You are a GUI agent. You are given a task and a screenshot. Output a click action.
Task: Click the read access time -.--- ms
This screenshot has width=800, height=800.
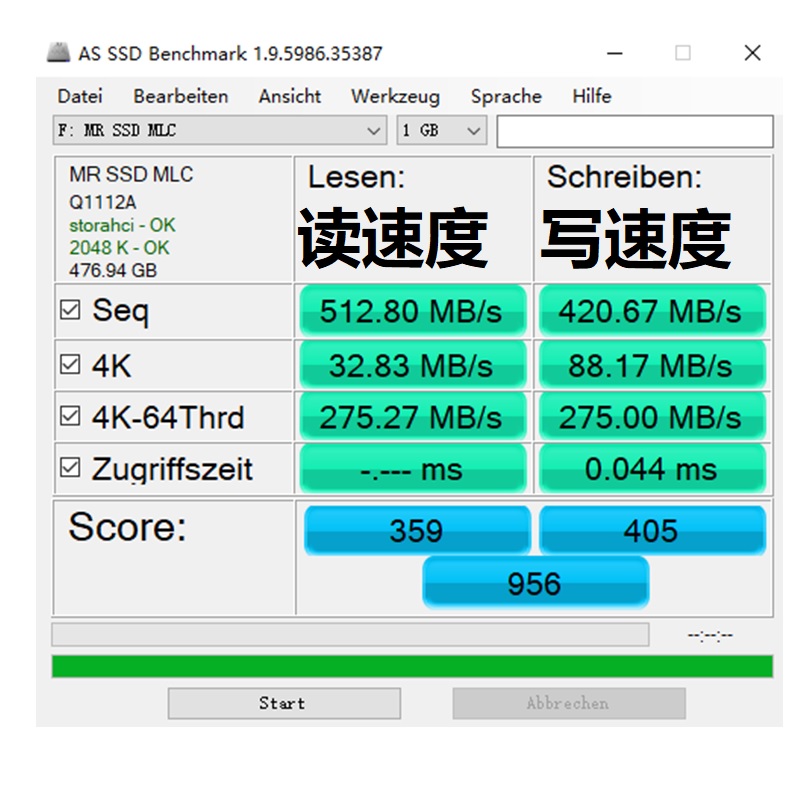[x=413, y=468]
